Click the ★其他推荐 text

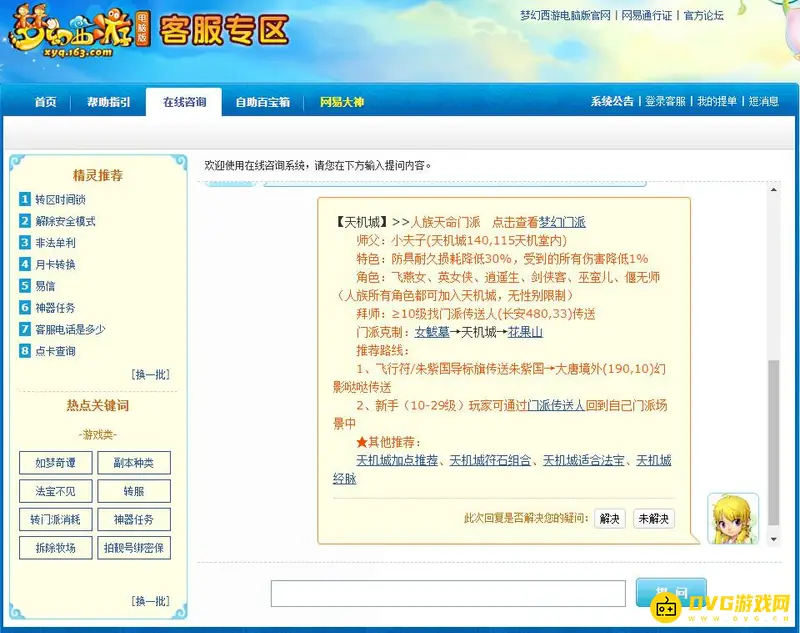pos(389,442)
